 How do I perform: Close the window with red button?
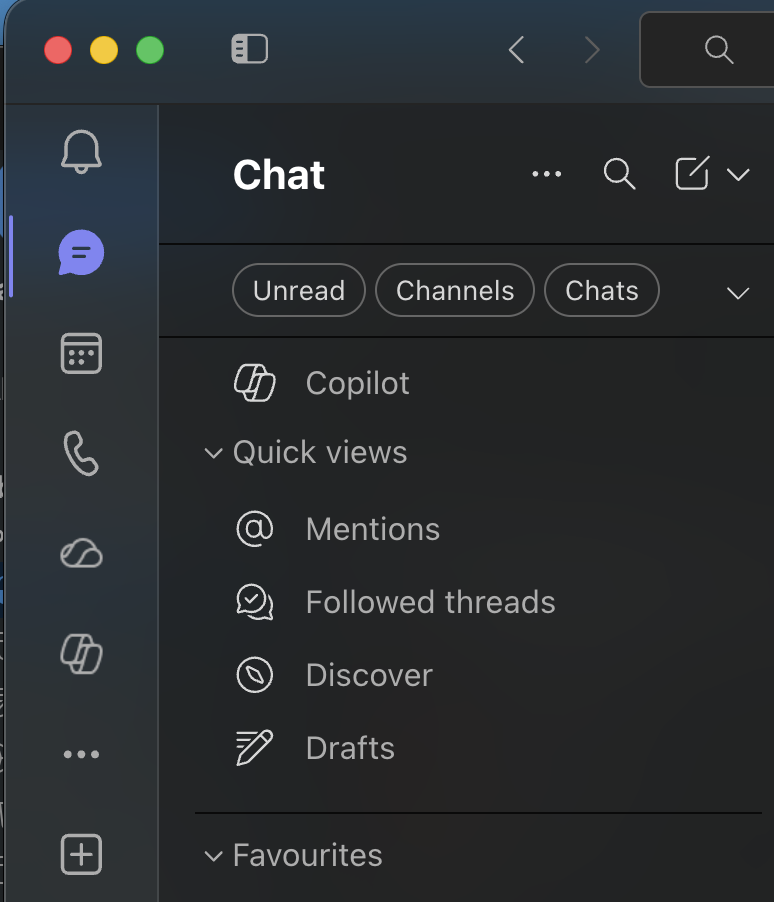[x=58, y=50]
